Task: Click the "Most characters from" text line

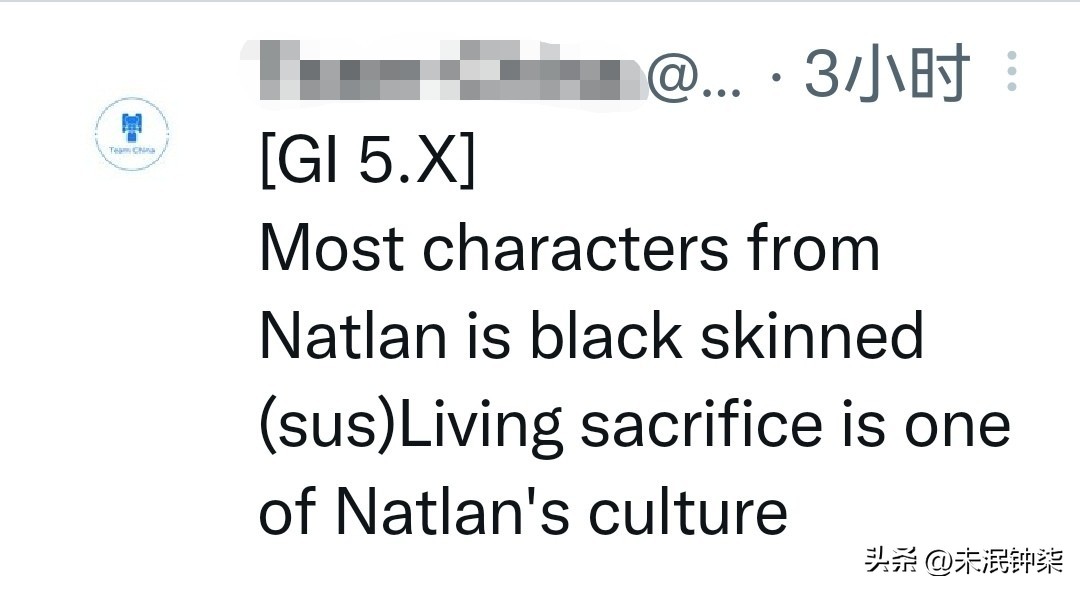Action: [x=569, y=249]
